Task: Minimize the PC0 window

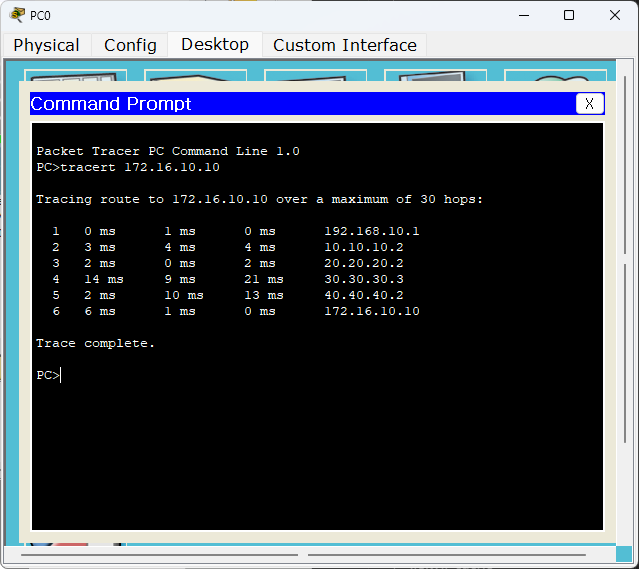Action: coord(524,15)
